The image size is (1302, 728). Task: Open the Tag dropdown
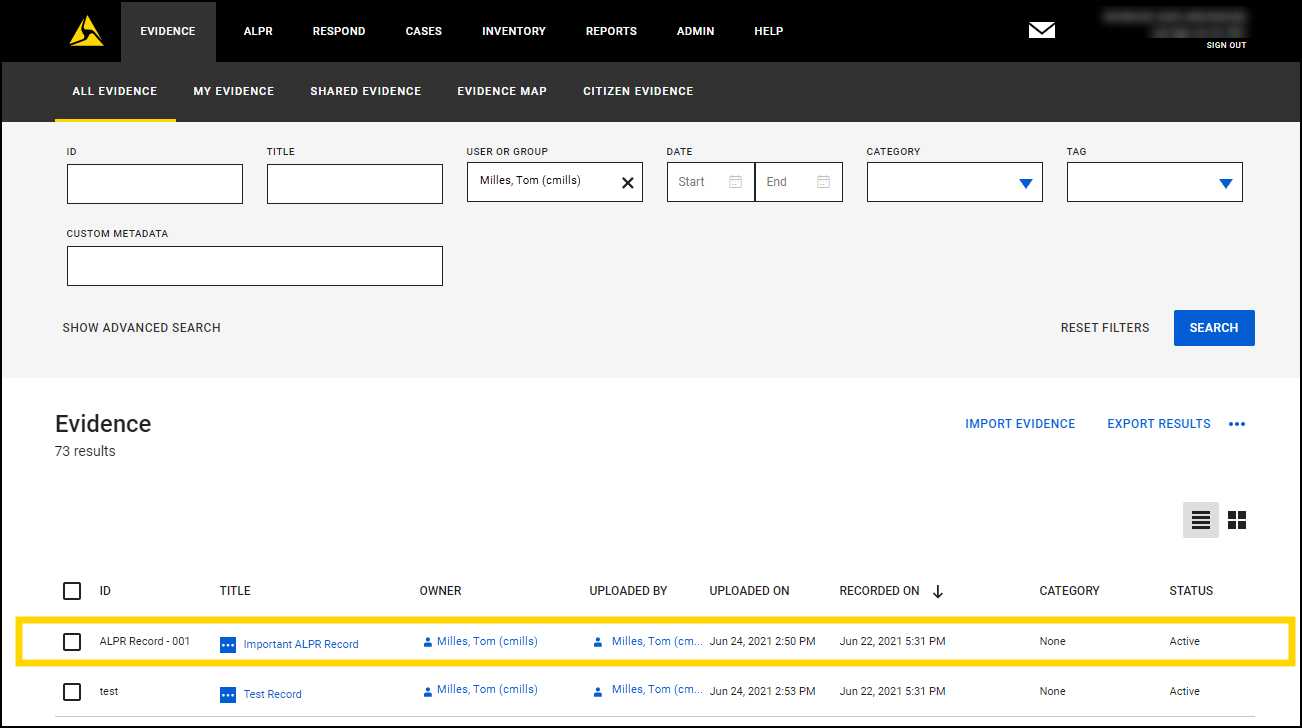(1226, 182)
